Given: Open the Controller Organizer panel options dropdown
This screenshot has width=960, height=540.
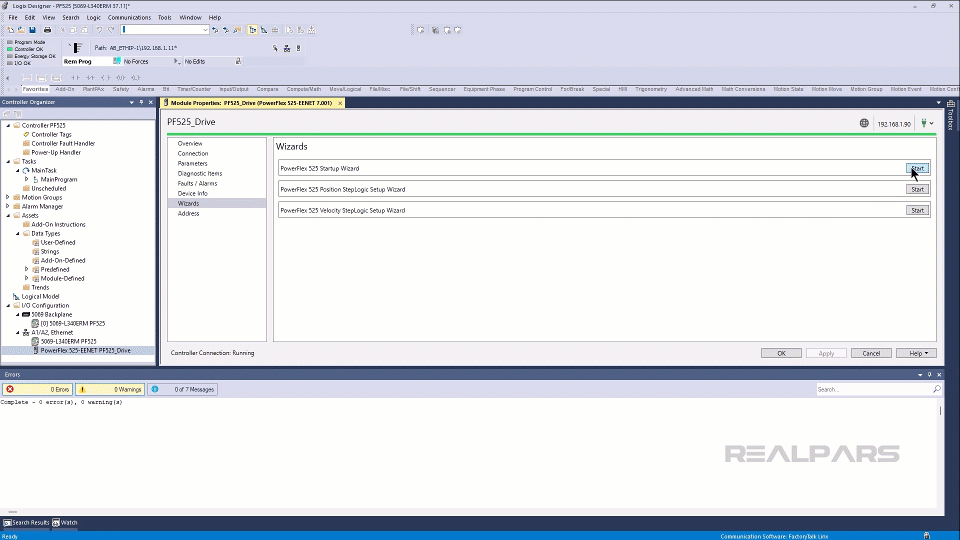Looking at the screenshot, I should click(x=132, y=102).
